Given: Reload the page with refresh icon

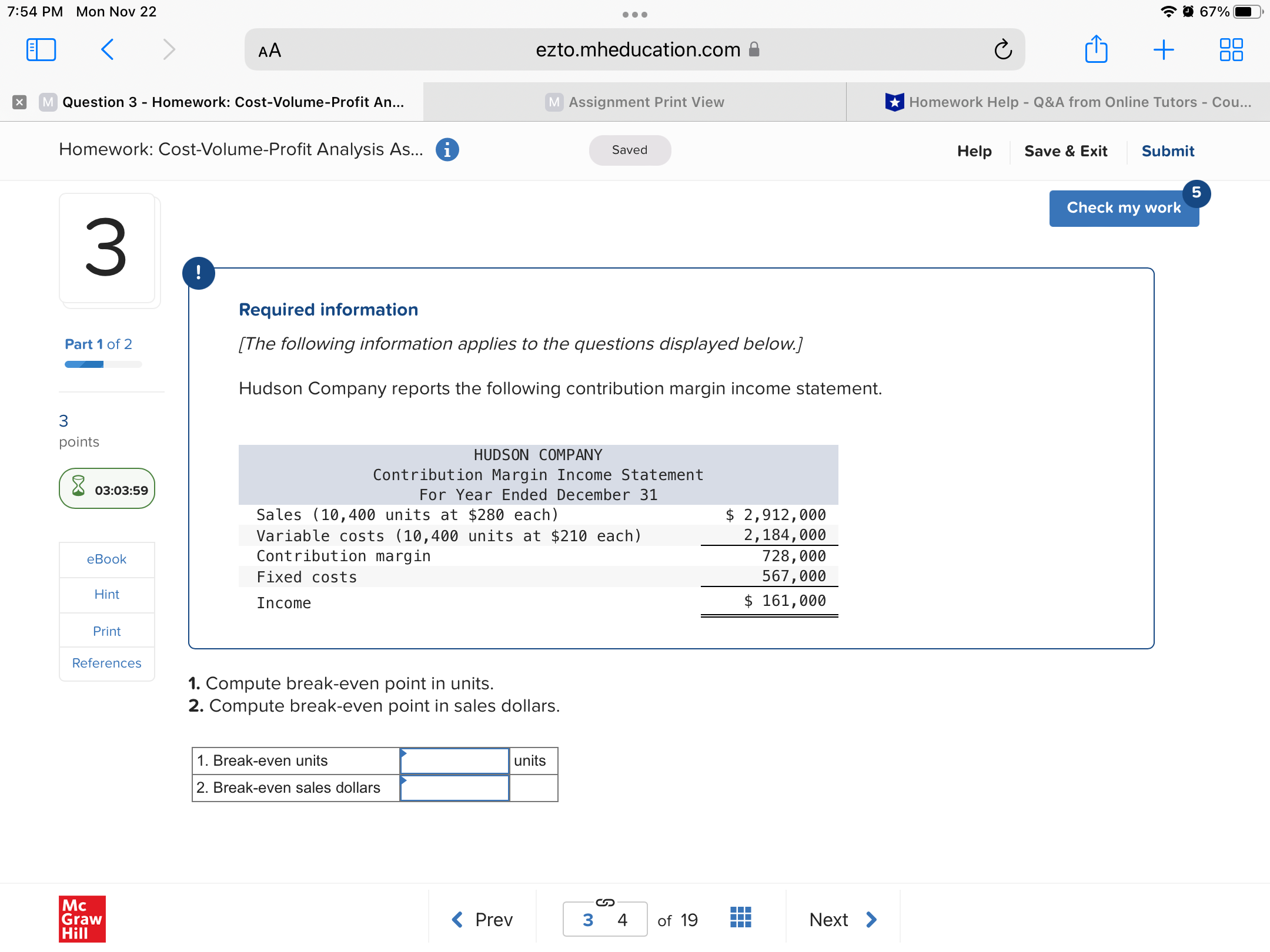Looking at the screenshot, I should (x=1003, y=50).
